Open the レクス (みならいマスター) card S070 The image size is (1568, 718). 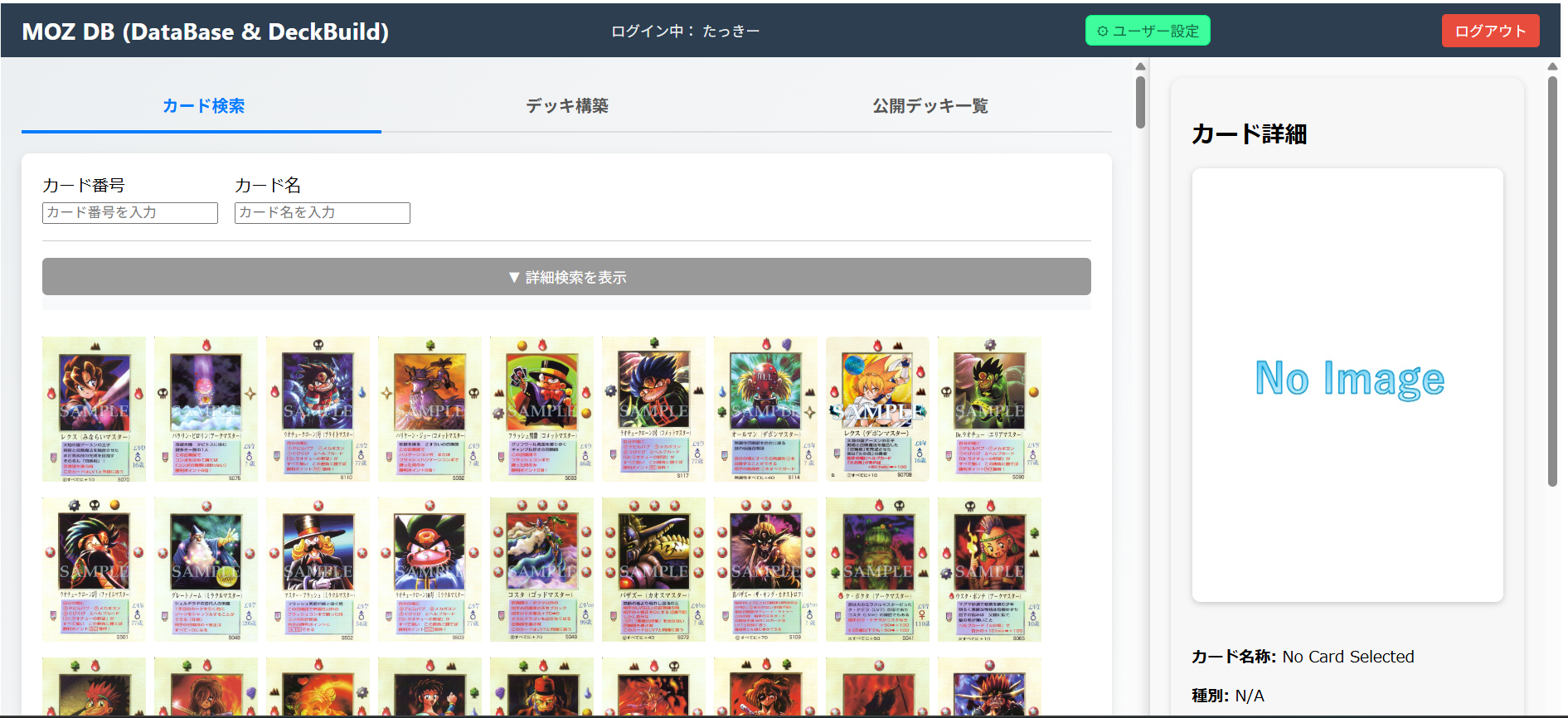click(x=94, y=409)
